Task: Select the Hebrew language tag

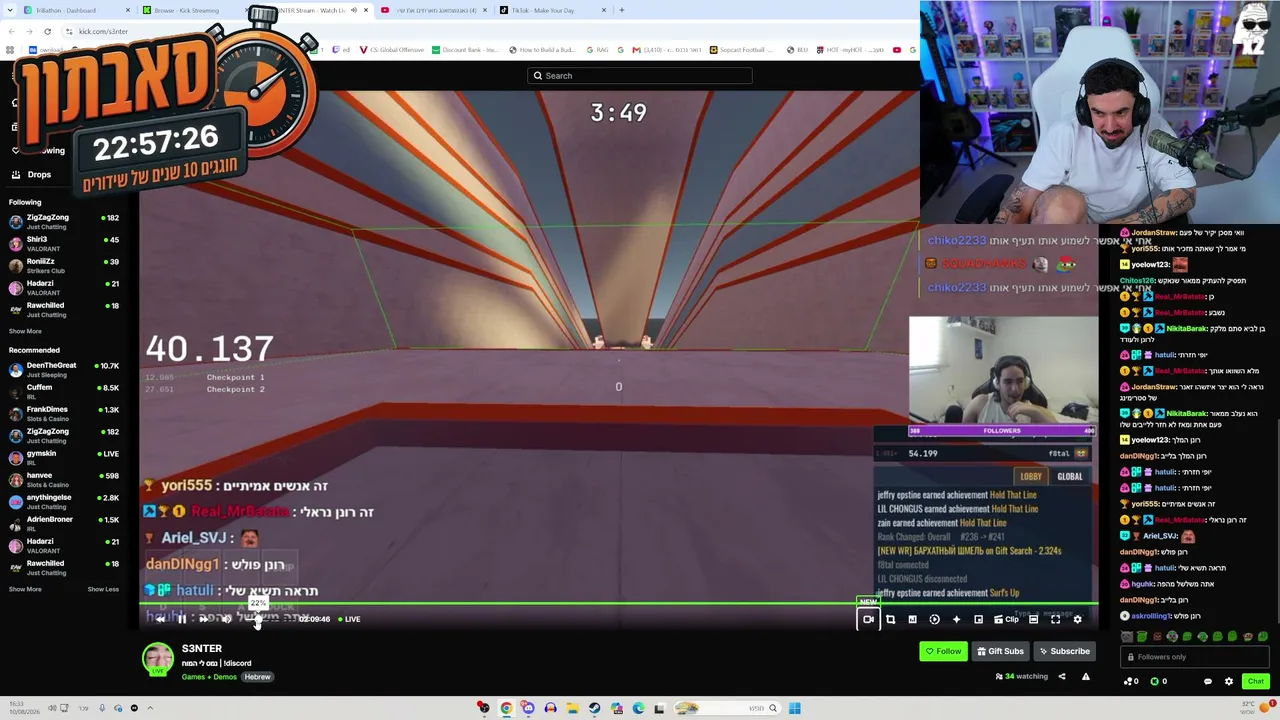Action: 257,677
